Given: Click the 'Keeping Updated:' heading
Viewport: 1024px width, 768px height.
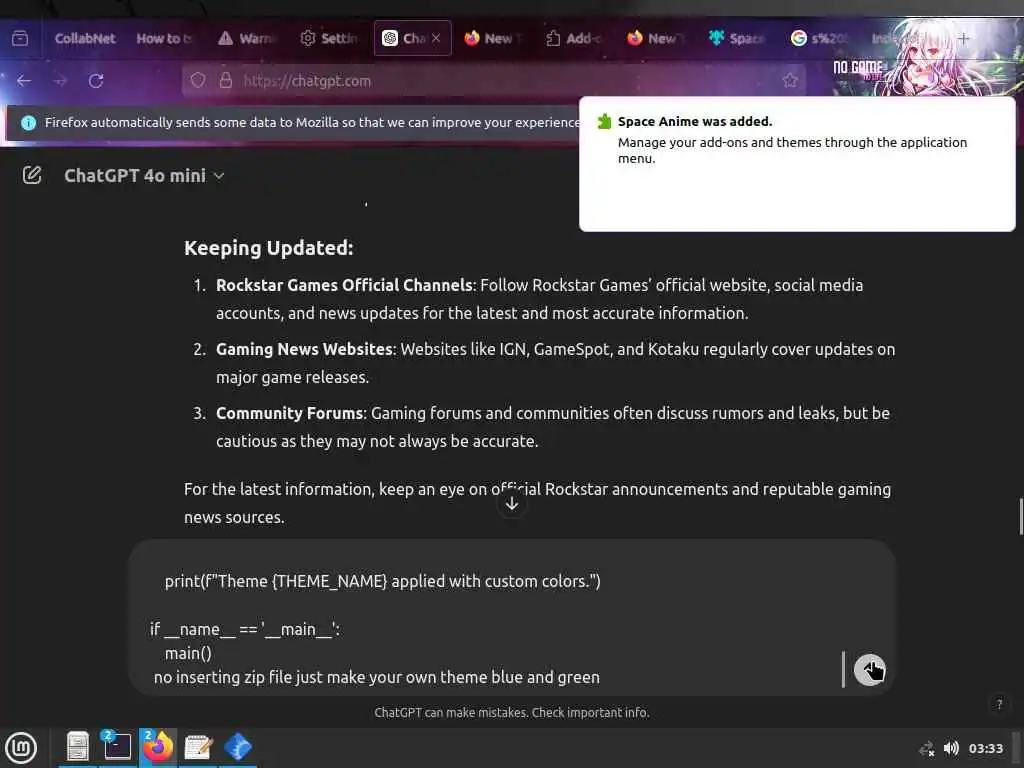Looking at the screenshot, I should 268,248.
